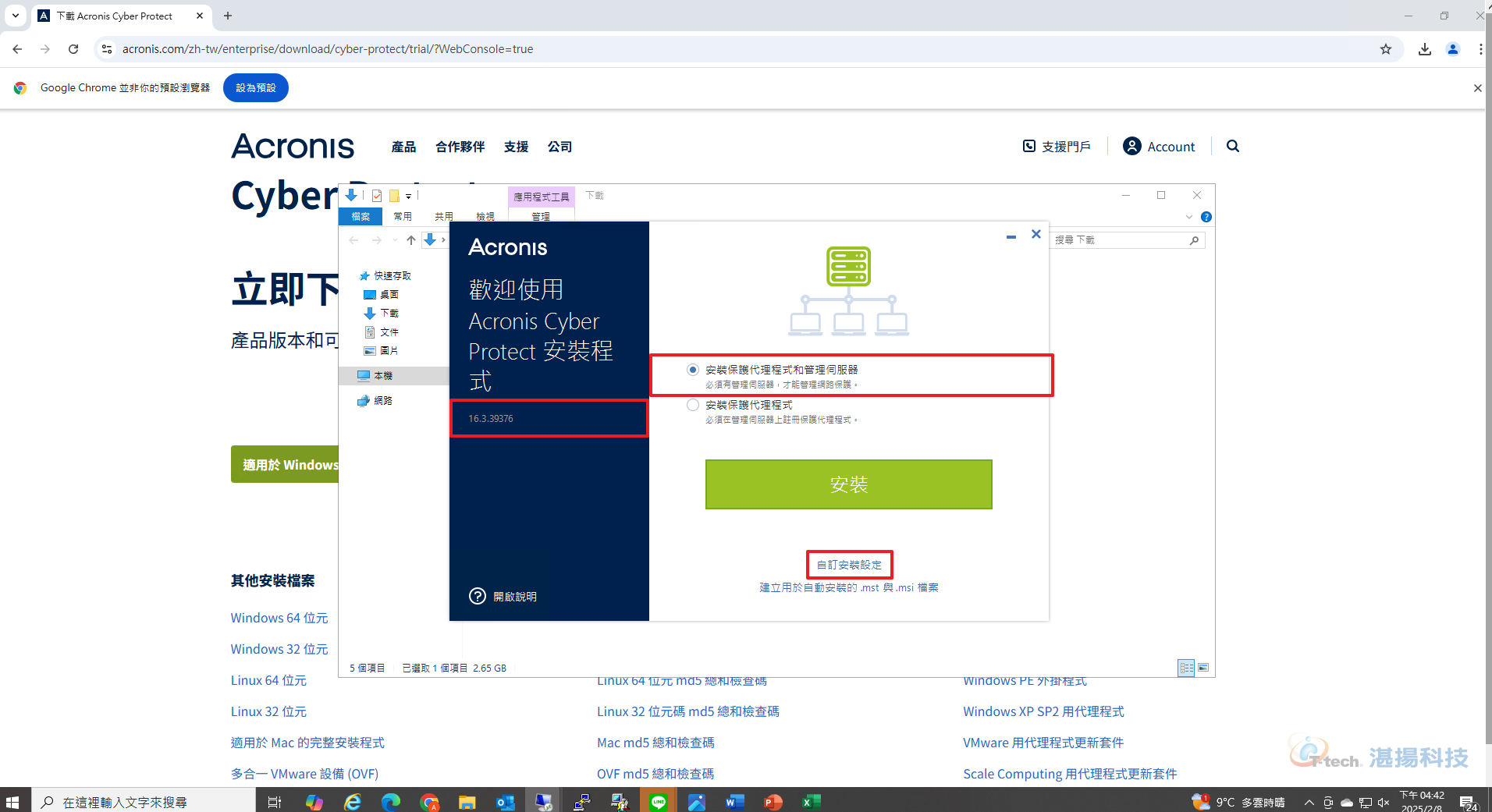Click the 應用程式工具 contextual tab header
This screenshot has height=812, width=1492.
coord(542,197)
